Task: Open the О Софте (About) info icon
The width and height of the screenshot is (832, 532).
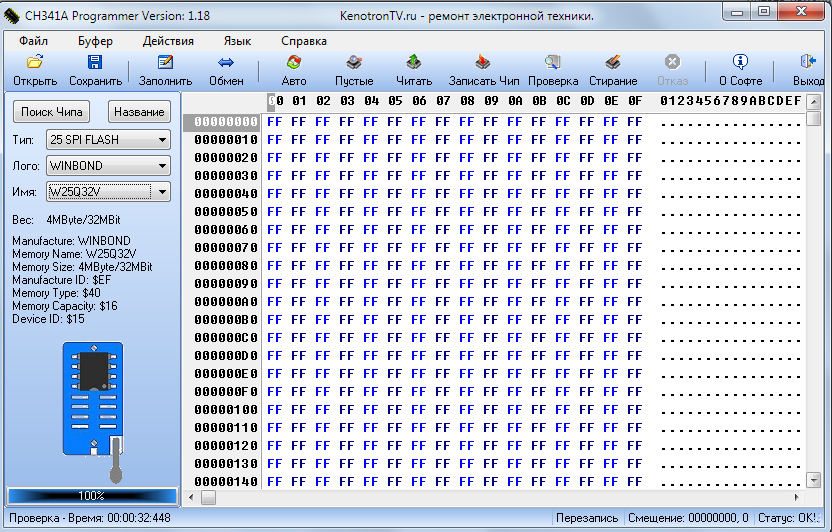Action: 740,63
